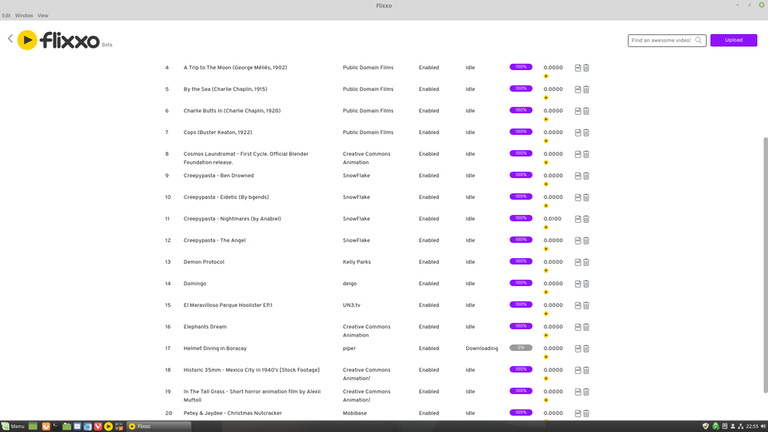Open file icon for Petey & Jaydee
The width and height of the screenshot is (768, 432).
click(578, 413)
